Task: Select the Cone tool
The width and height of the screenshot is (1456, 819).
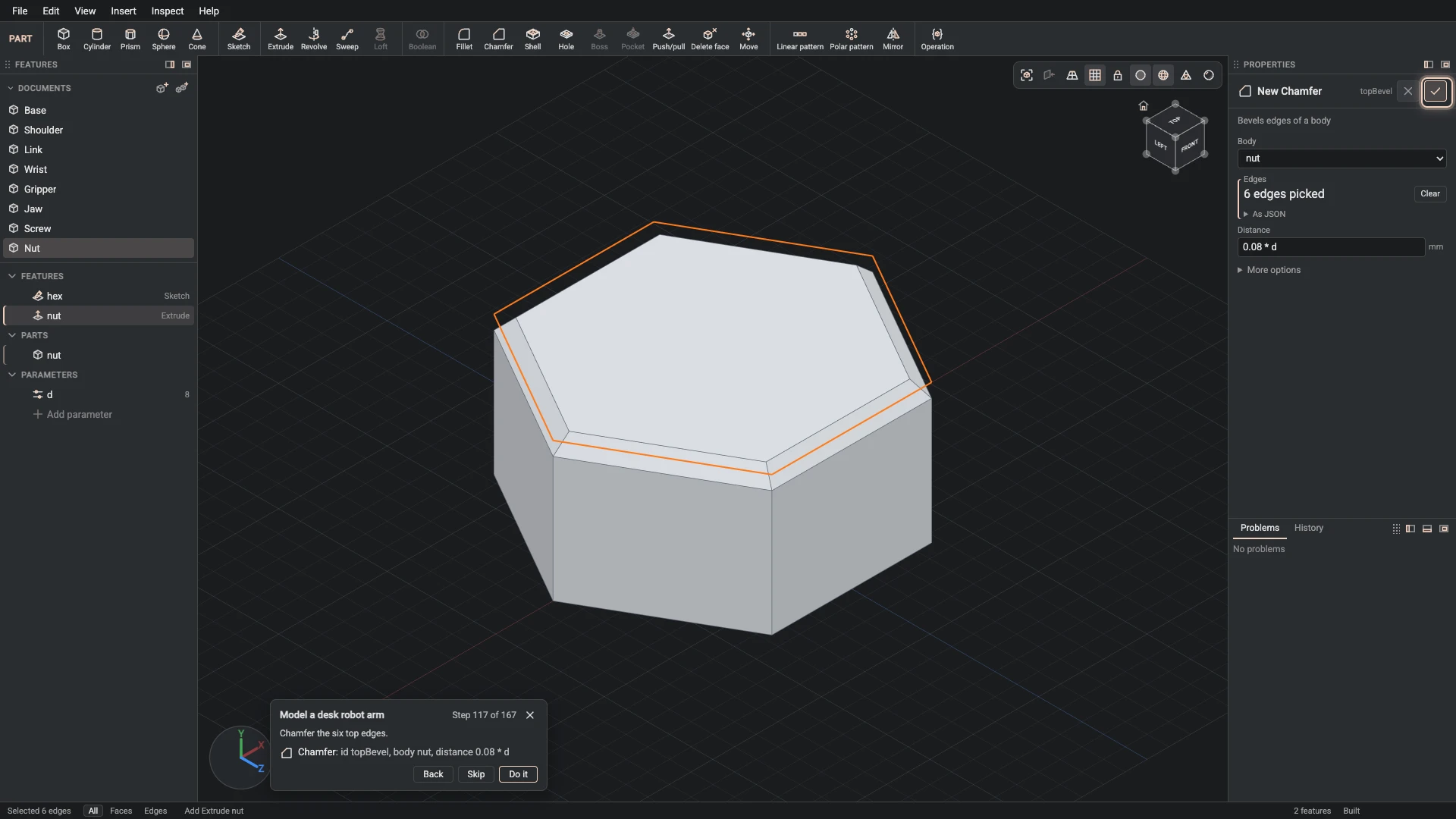Action: coord(197,39)
